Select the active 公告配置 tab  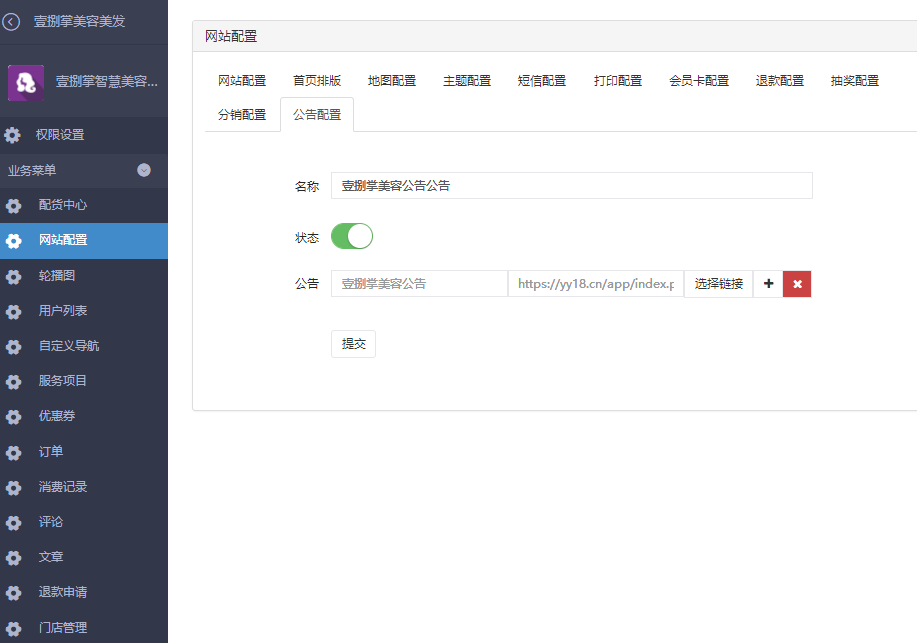point(317,115)
